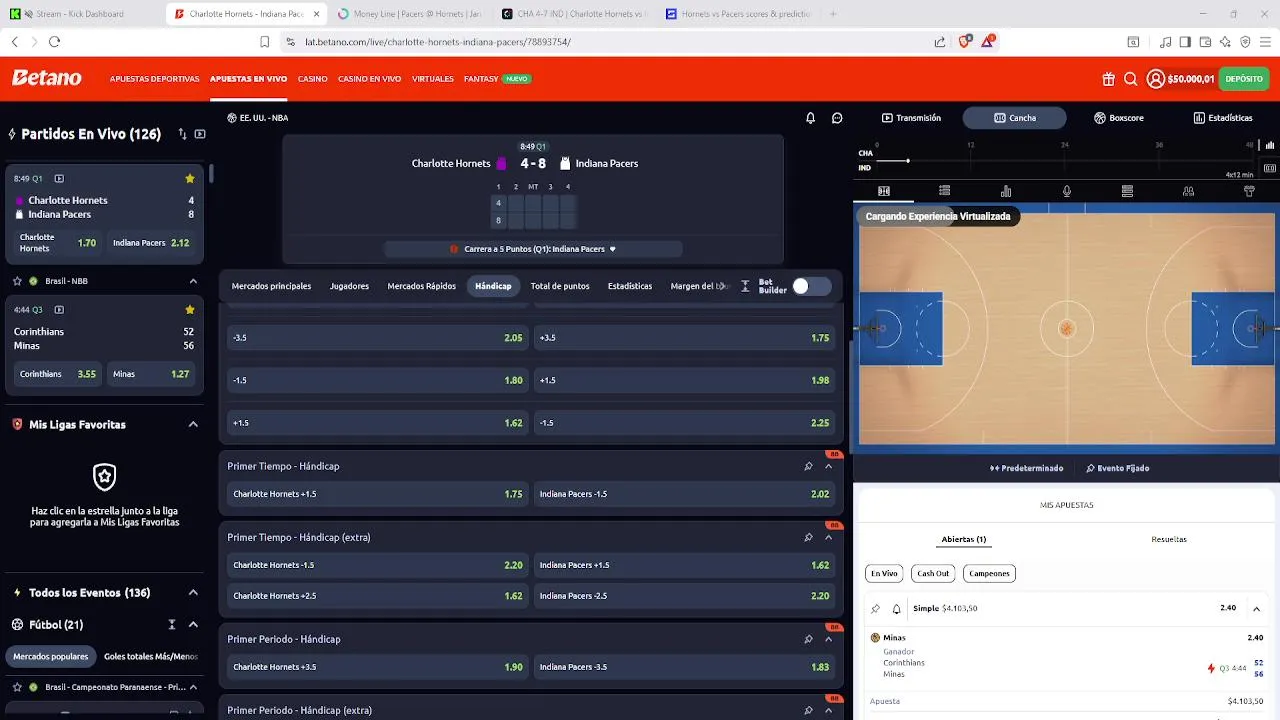The height and width of the screenshot is (720, 1280).
Task: Click the sidebar vertical scrollbar
Action: click(x=211, y=174)
